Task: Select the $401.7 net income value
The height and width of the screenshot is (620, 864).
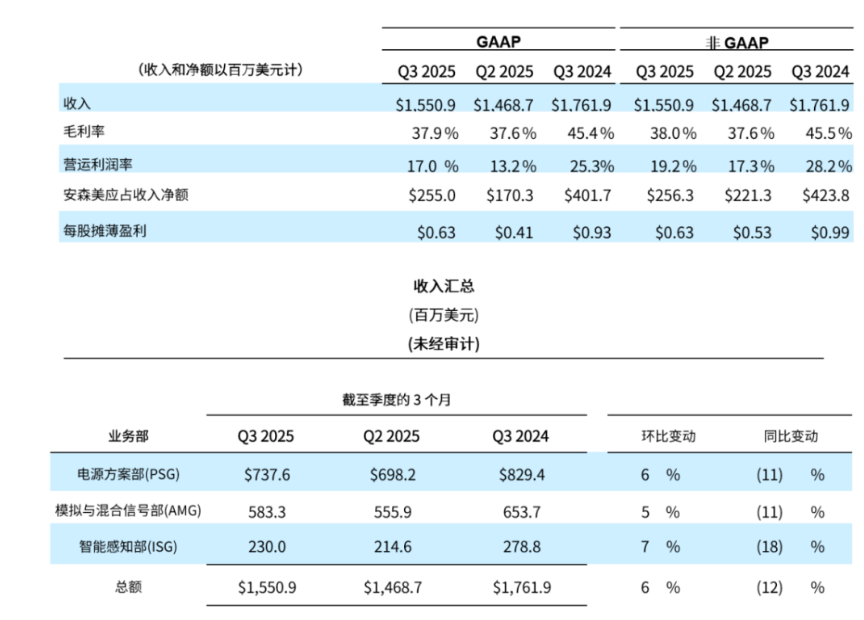Action: [587, 196]
